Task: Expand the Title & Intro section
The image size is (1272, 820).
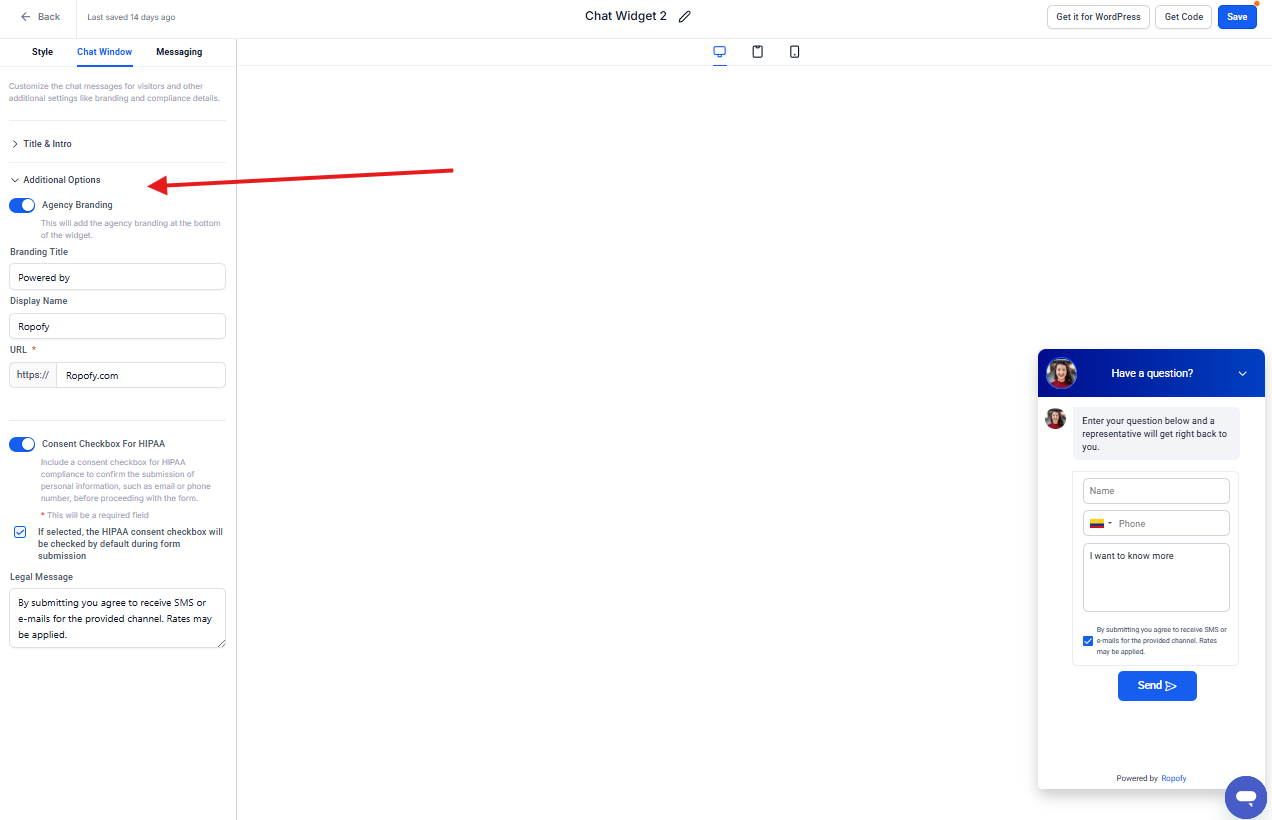Action: click(x=47, y=144)
